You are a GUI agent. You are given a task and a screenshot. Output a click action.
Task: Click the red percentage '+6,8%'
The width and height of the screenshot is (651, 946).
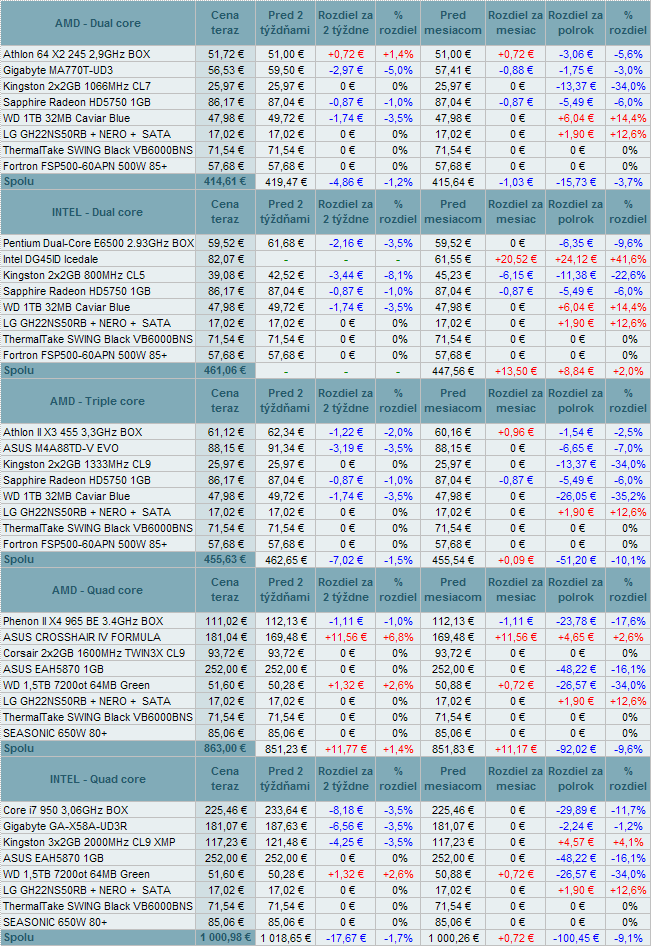(x=398, y=637)
